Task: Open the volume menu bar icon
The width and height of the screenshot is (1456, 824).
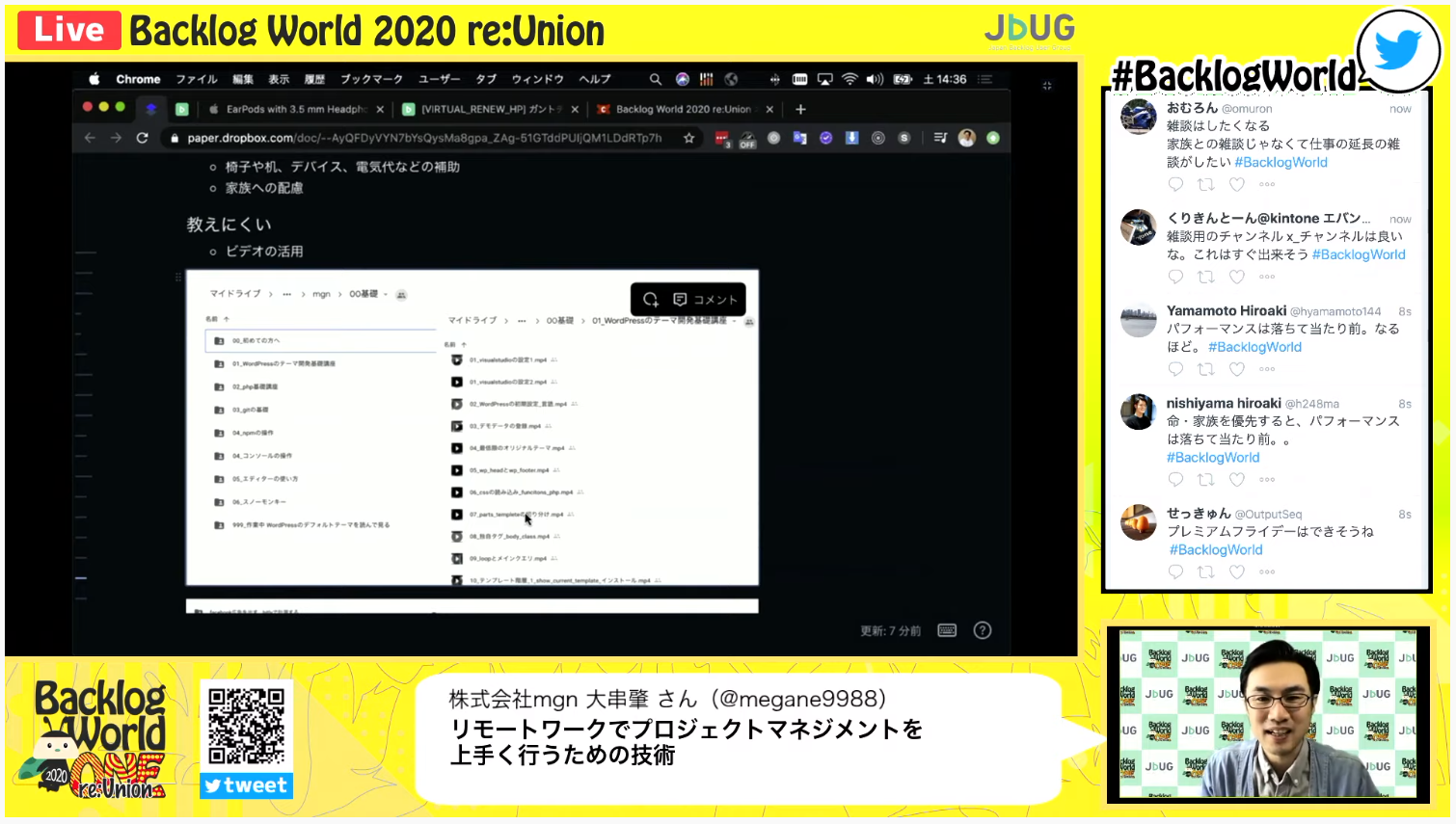Action: [x=875, y=79]
